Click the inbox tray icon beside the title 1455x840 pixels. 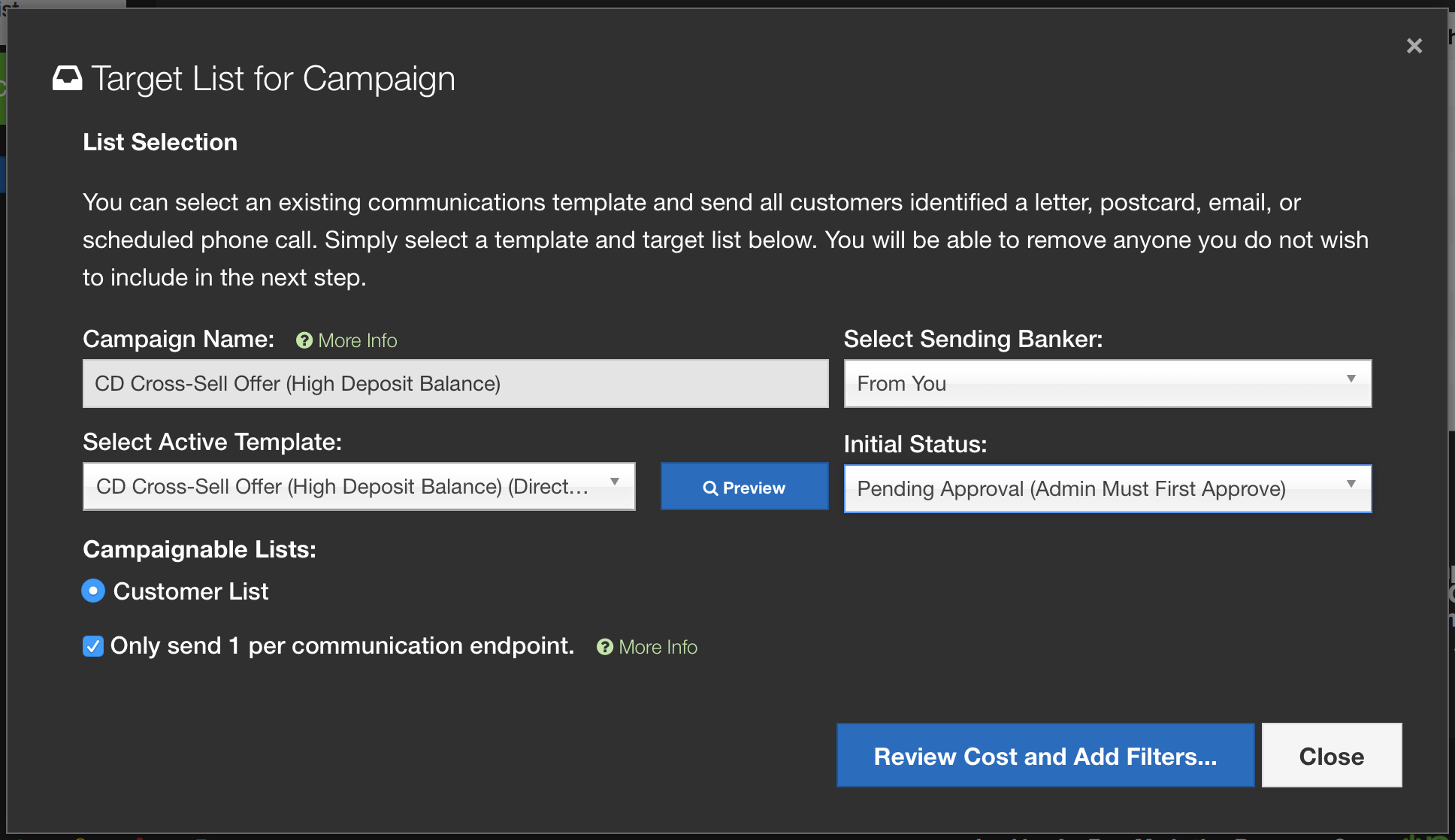[67, 78]
